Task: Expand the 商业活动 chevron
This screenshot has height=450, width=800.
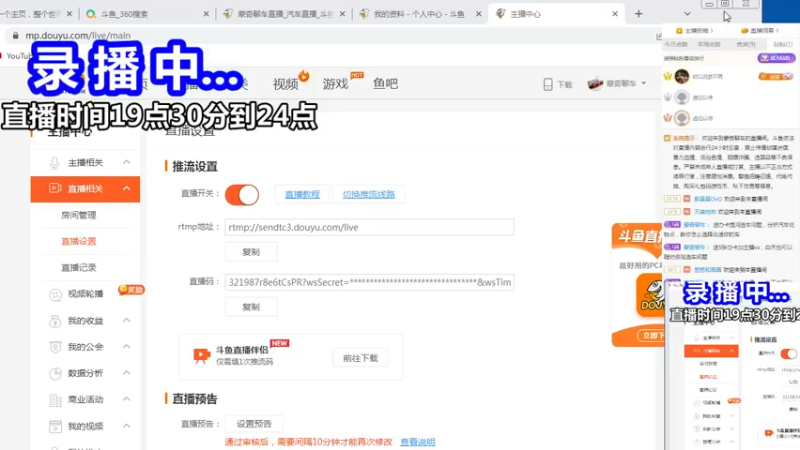Action: (x=127, y=399)
